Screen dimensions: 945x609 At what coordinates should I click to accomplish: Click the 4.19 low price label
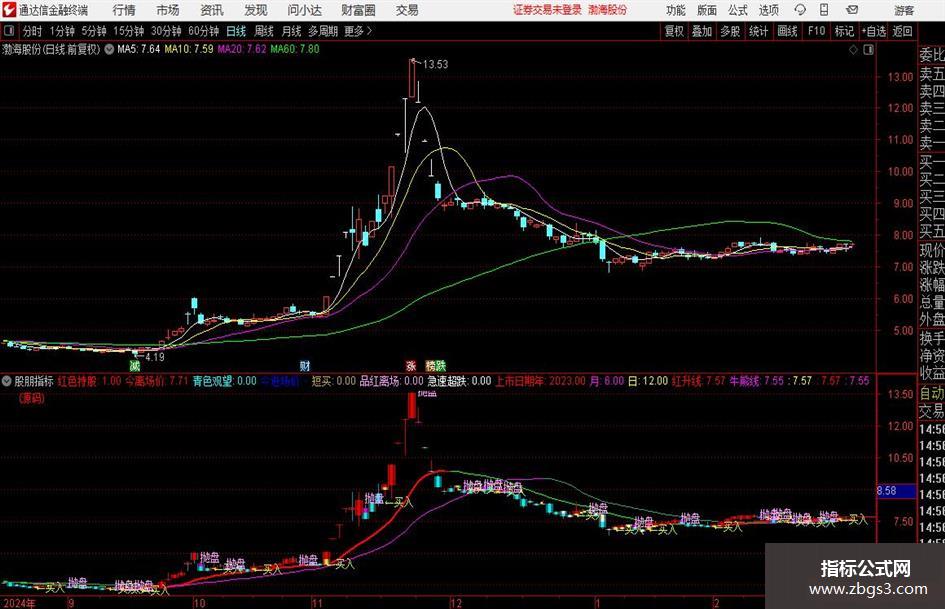pyautogui.click(x=155, y=357)
